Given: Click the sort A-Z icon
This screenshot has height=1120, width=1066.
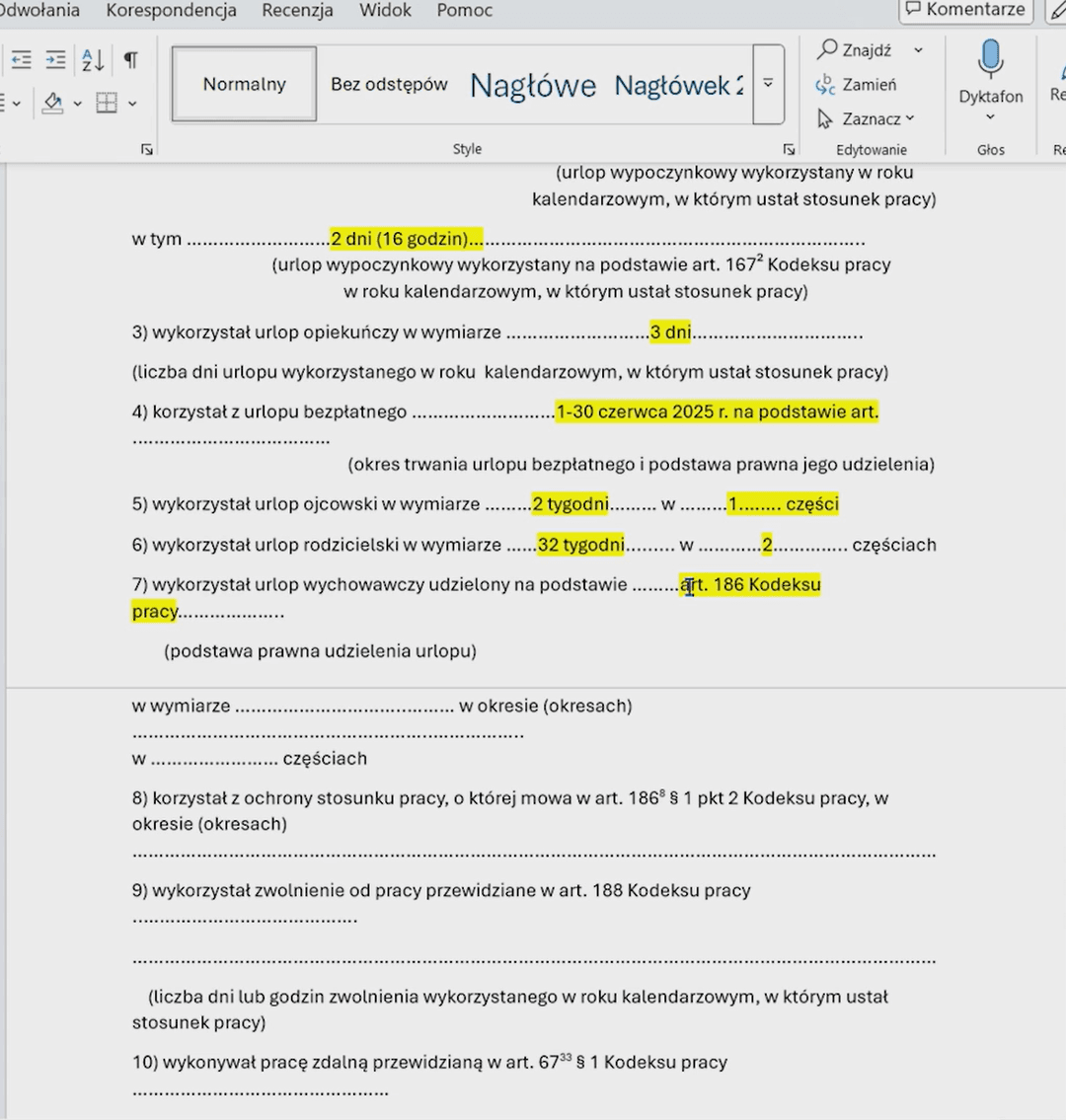Looking at the screenshot, I should [x=93, y=60].
